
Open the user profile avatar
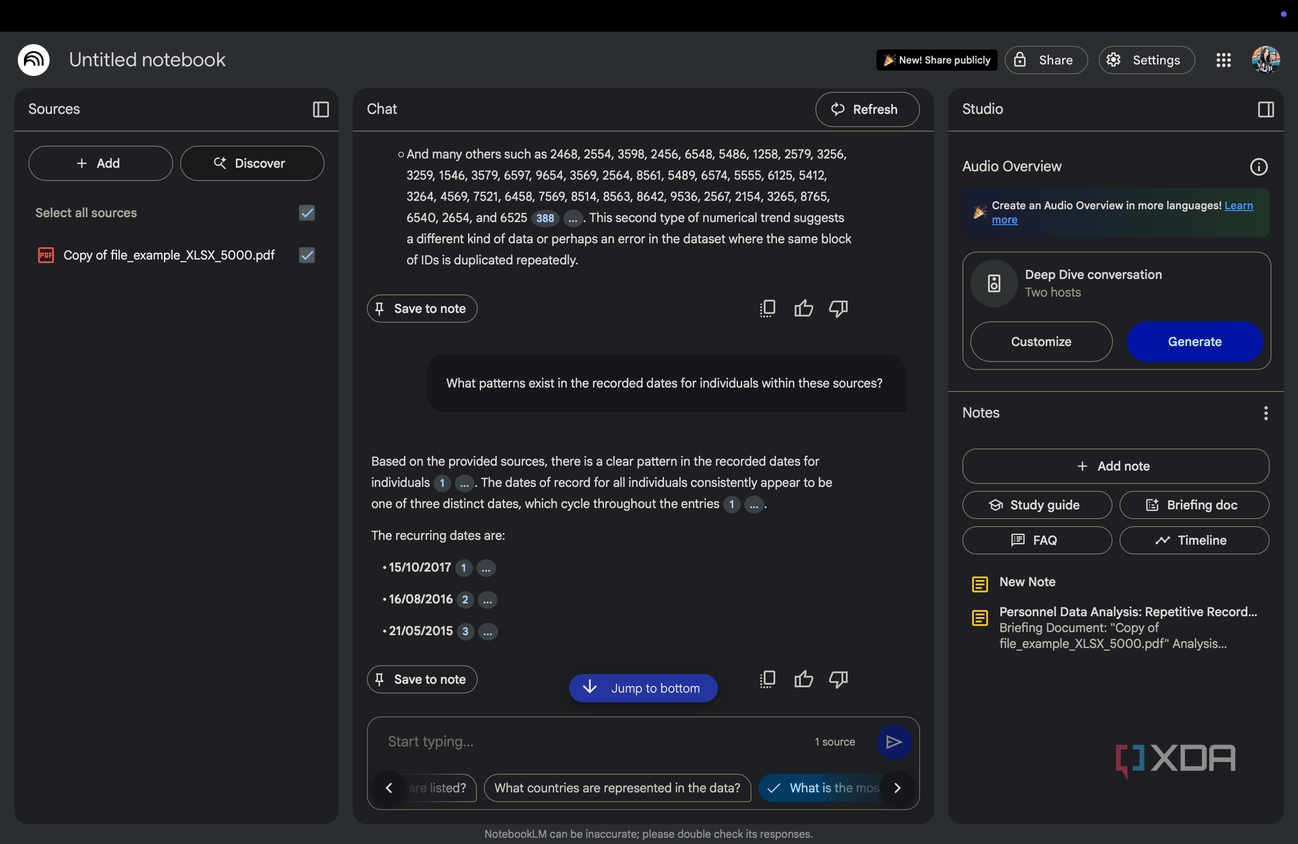click(x=1266, y=59)
